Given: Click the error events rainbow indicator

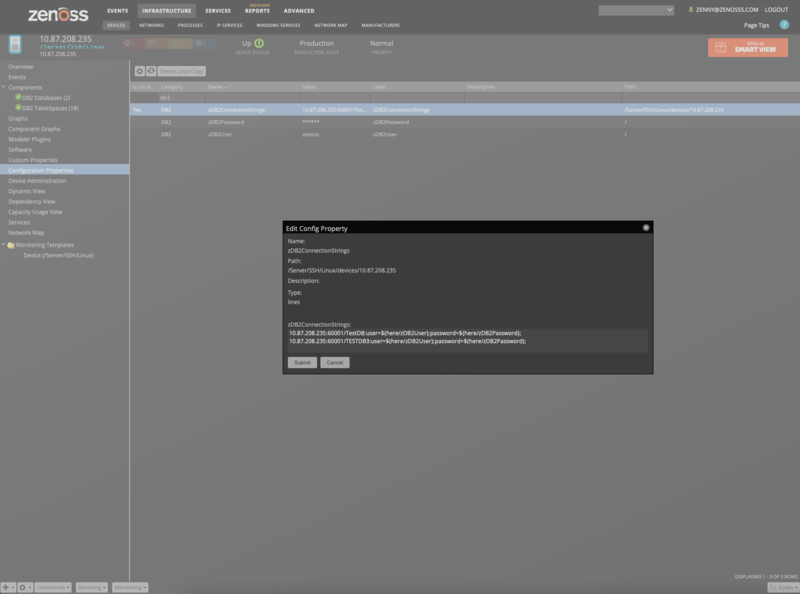Looking at the screenshot, I should (156, 44).
